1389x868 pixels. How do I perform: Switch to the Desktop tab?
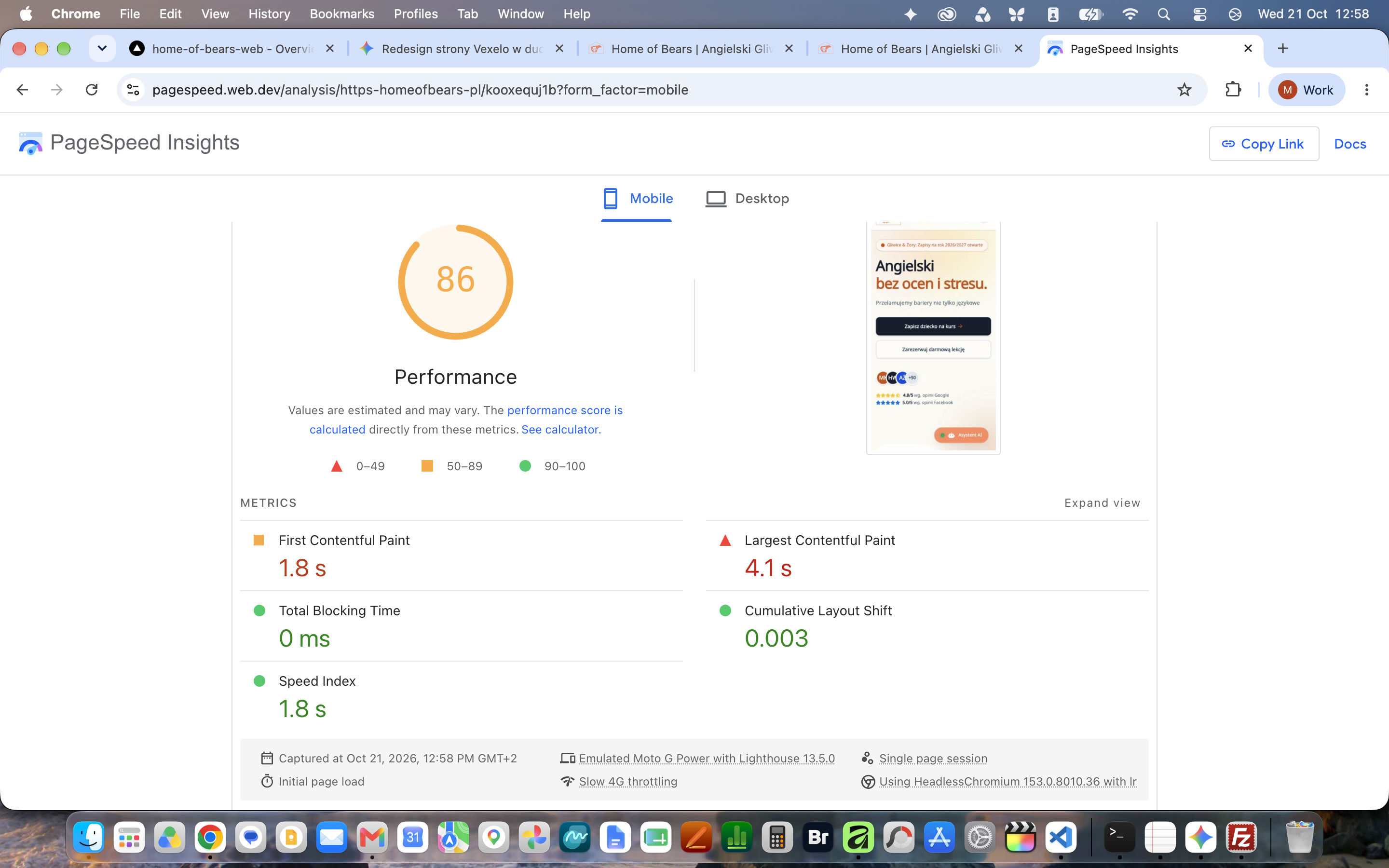tap(747, 199)
